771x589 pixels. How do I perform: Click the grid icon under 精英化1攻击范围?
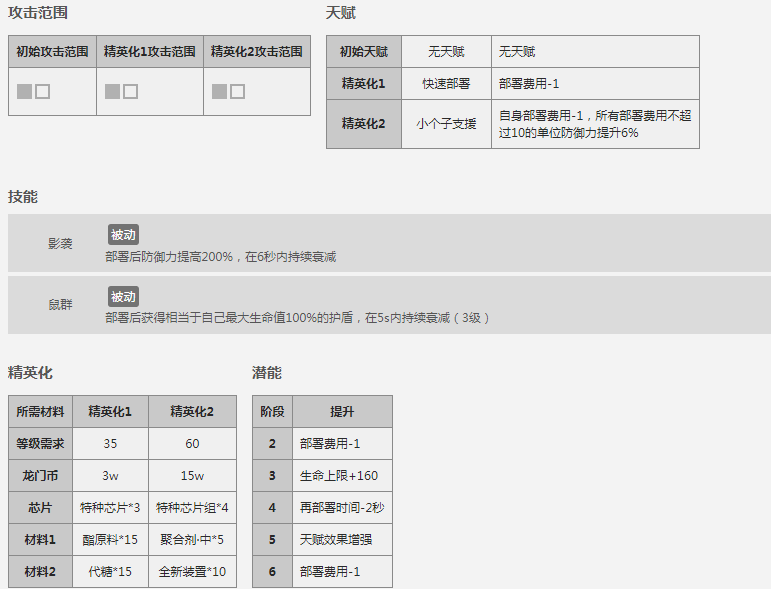coord(121,92)
